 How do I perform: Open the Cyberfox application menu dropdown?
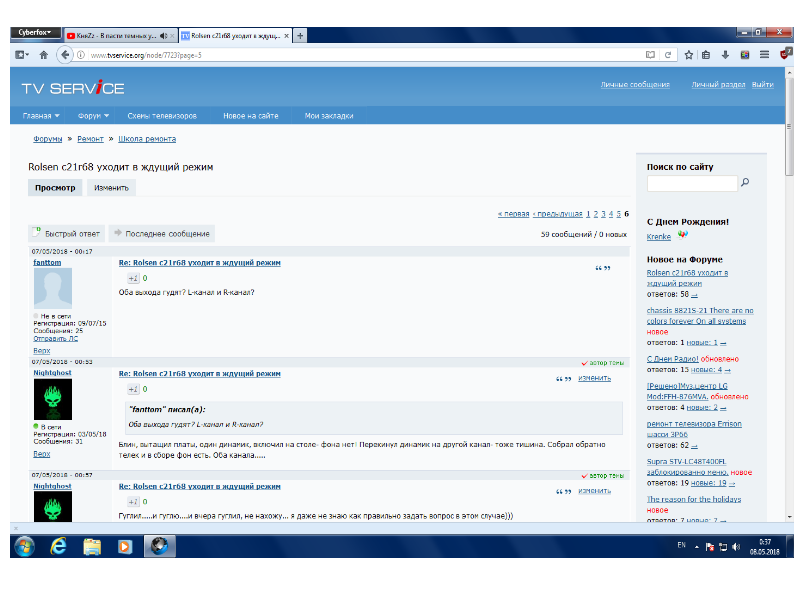point(34,32)
